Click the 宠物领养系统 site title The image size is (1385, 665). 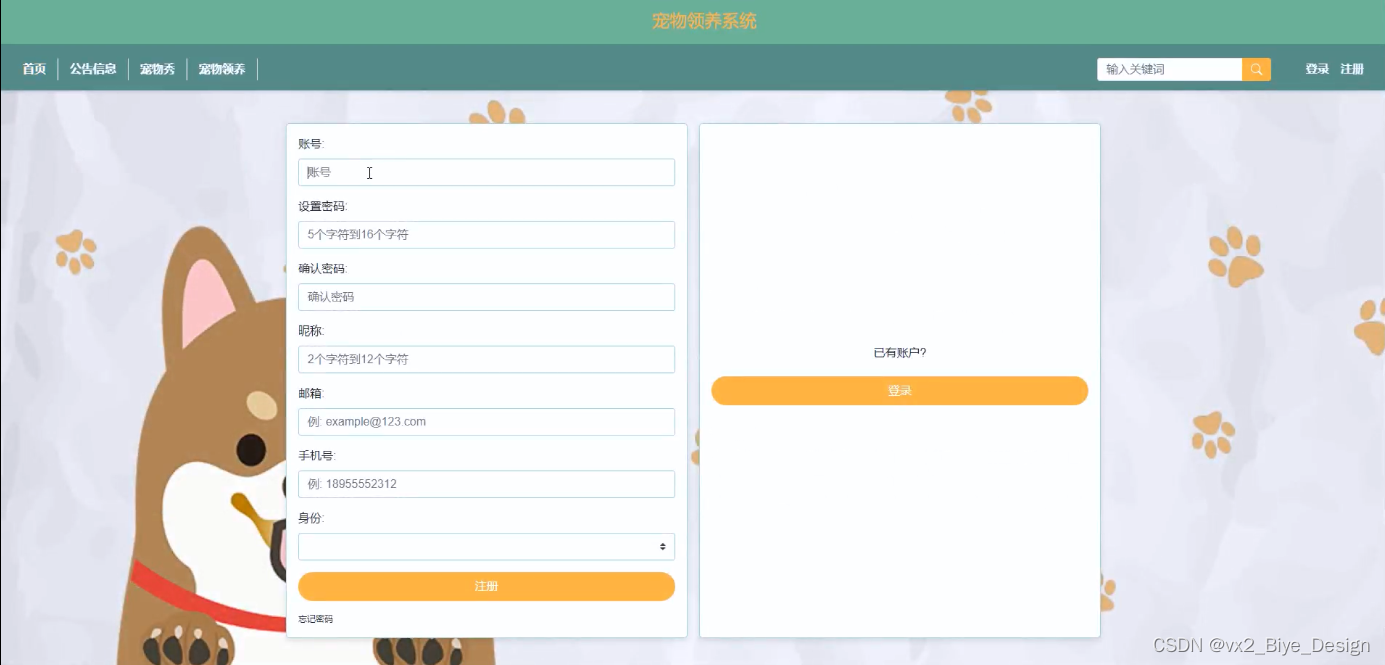[704, 21]
